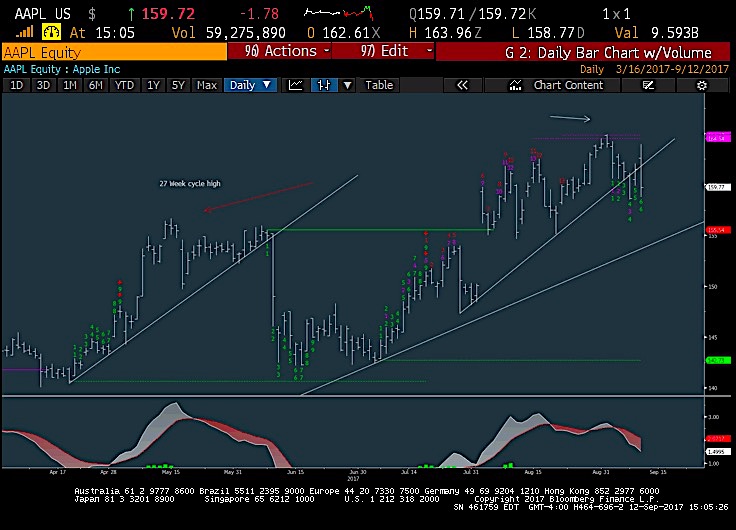Expand chart type dropdown arrow

(x=347, y=85)
